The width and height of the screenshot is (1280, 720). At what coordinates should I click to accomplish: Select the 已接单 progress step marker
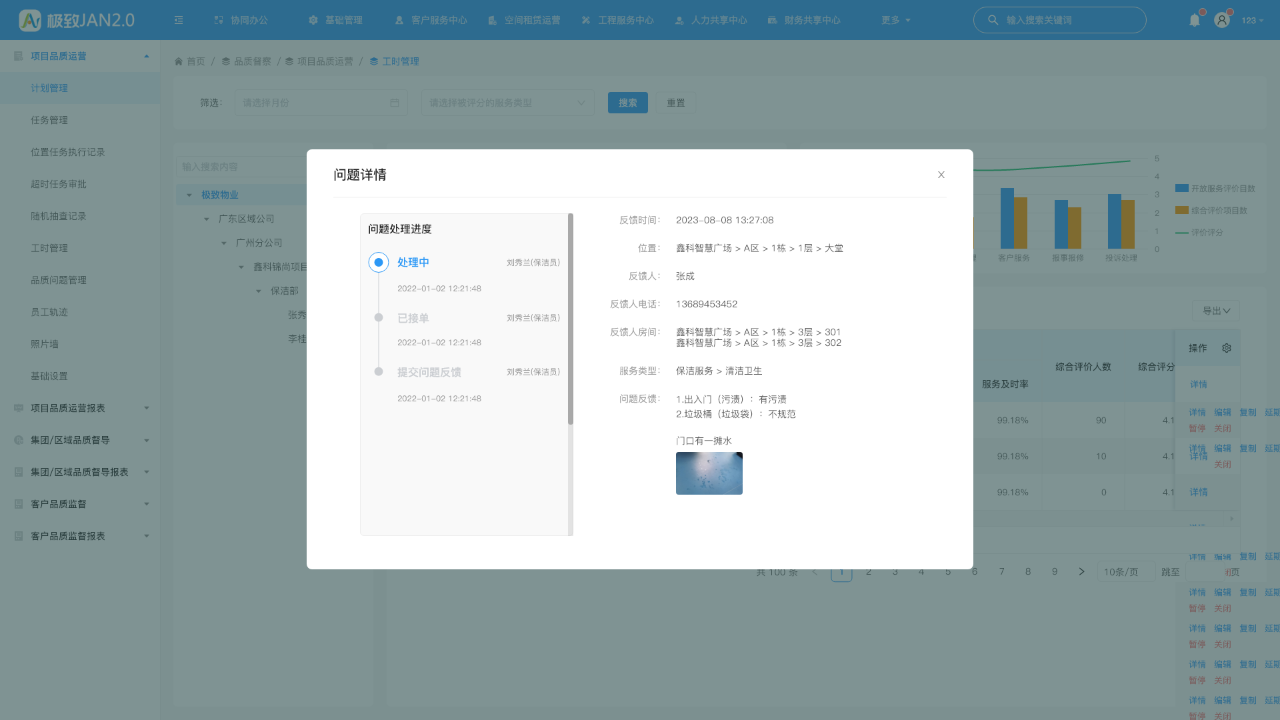(x=378, y=318)
